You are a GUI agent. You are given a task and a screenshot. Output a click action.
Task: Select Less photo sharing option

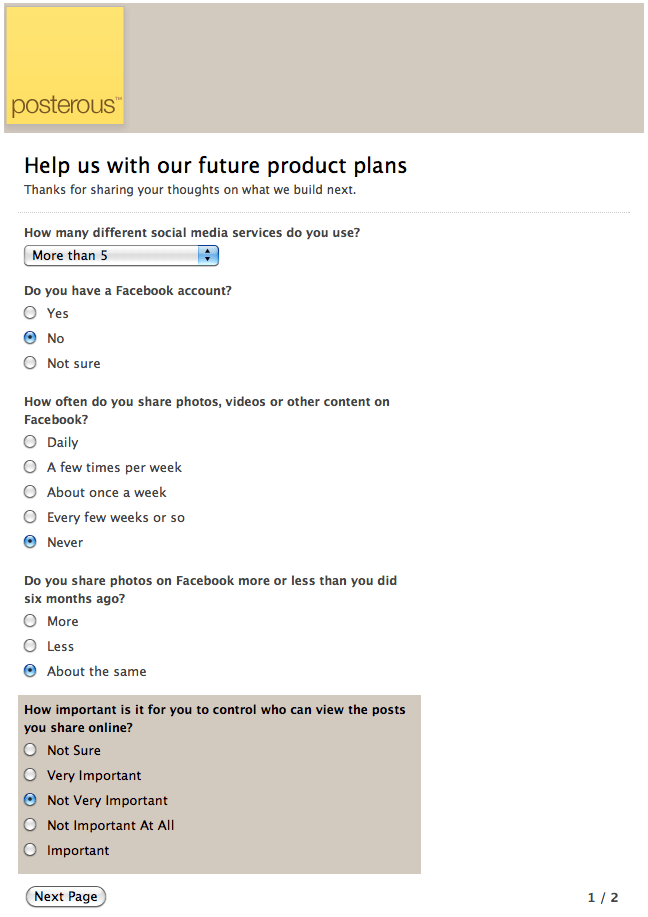click(30, 646)
